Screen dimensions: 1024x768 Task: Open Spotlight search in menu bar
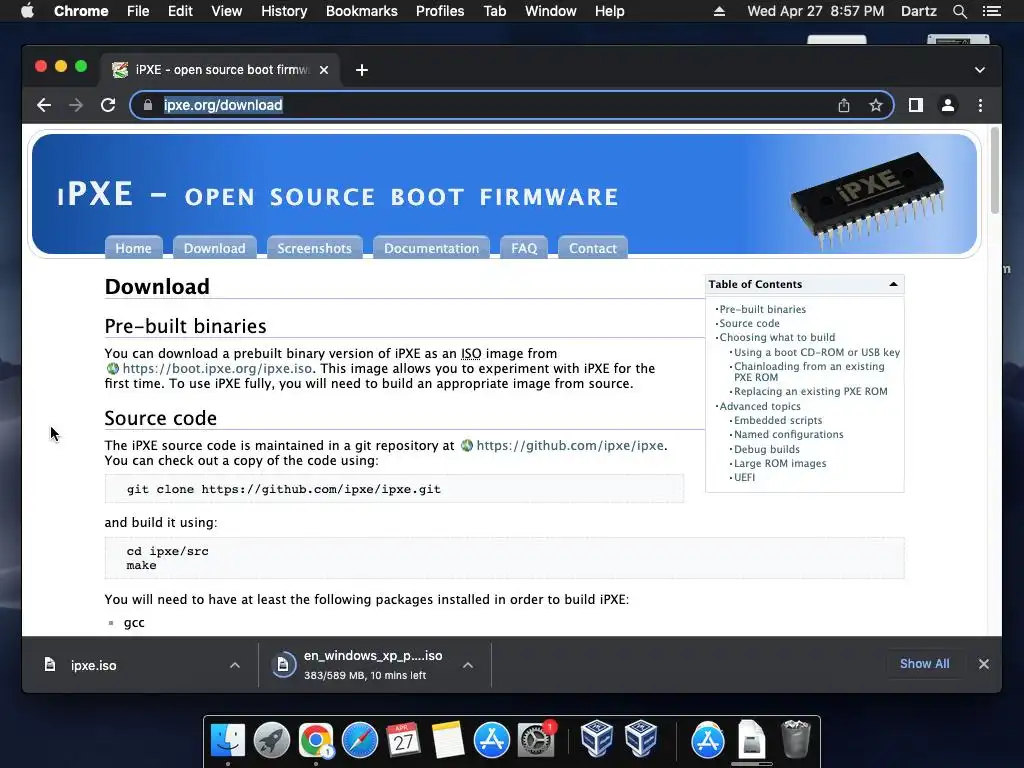pyautogui.click(x=959, y=11)
